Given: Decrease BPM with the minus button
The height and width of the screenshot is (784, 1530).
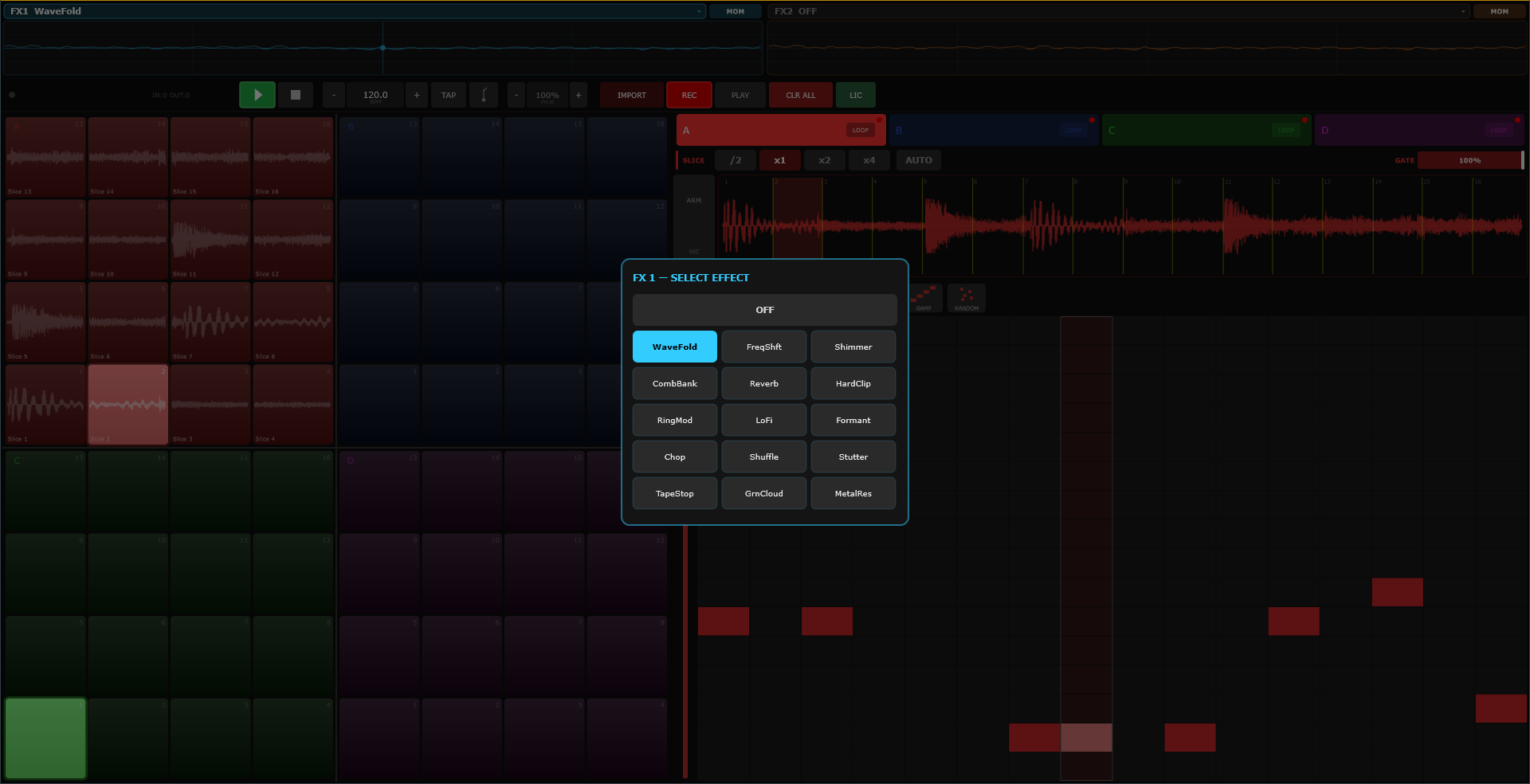Looking at the screenshot, I should (334, 95).
